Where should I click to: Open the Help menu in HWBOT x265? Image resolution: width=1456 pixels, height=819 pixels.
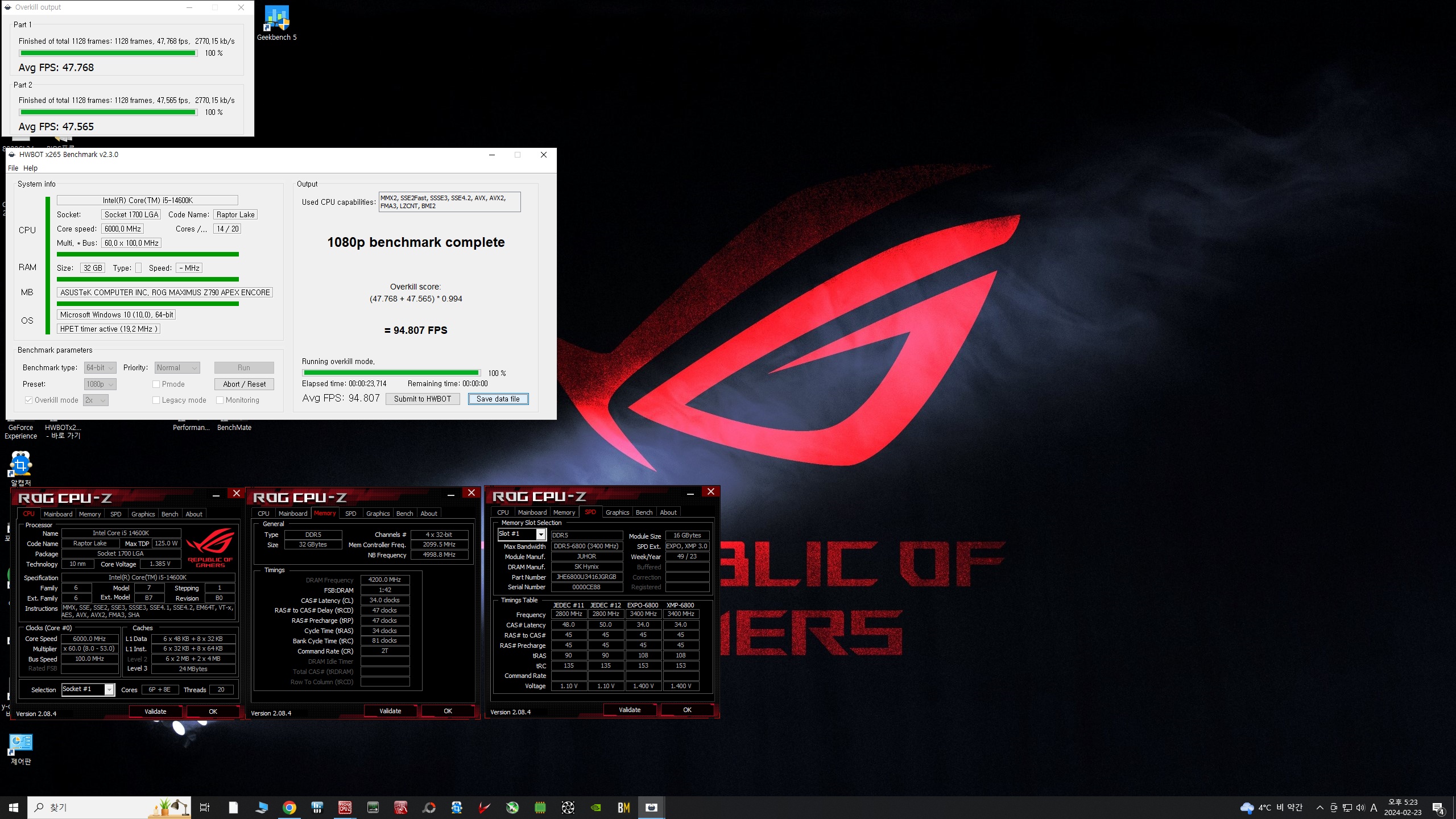coord(30,168)
